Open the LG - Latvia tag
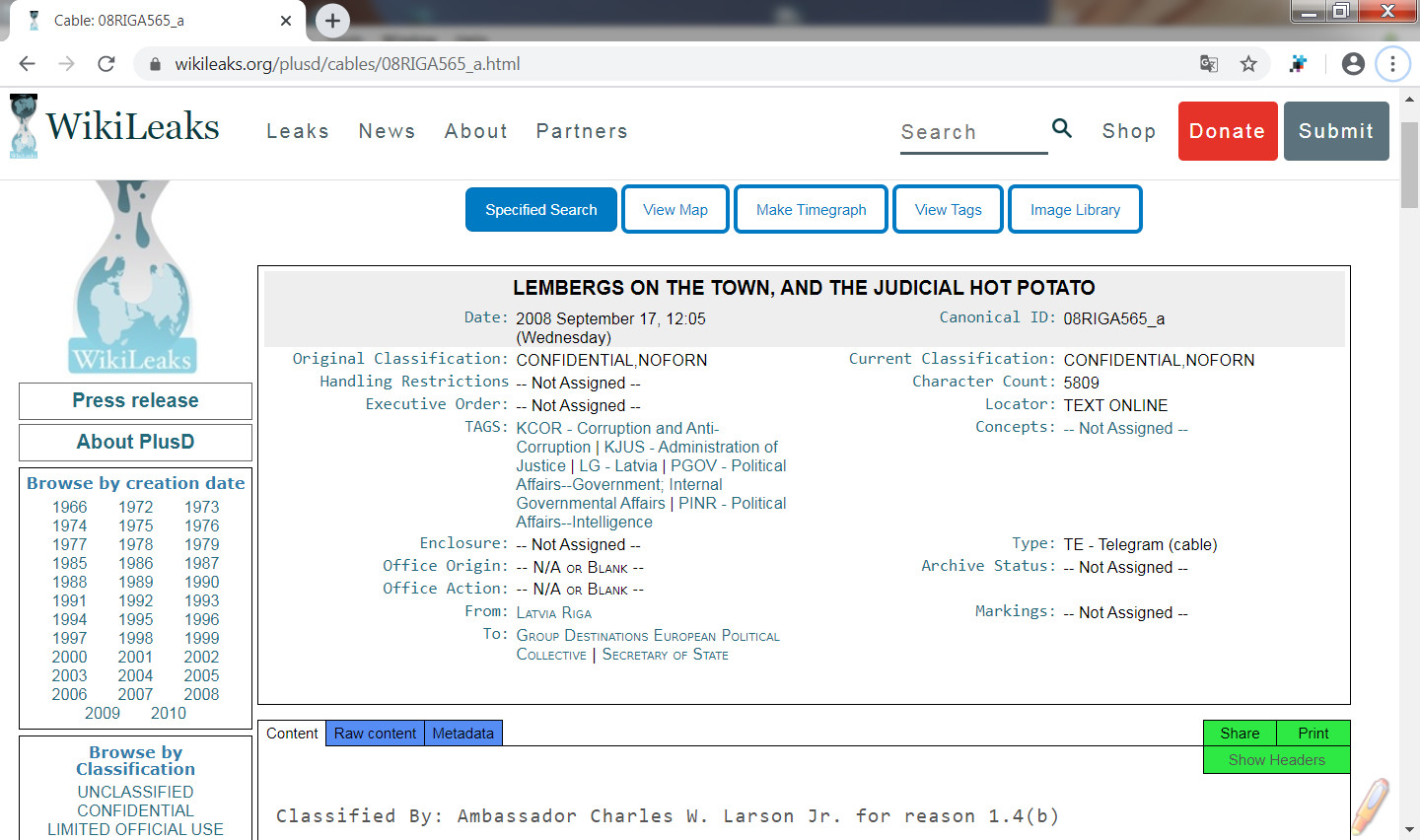Screen dimensions: 1420x840 (618, 466)
